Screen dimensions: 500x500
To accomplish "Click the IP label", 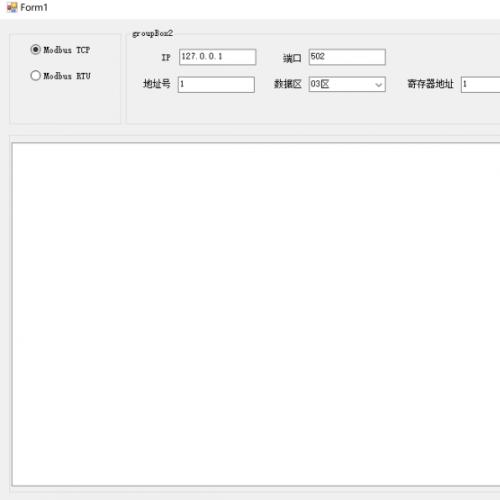I will tap(166, 57).
